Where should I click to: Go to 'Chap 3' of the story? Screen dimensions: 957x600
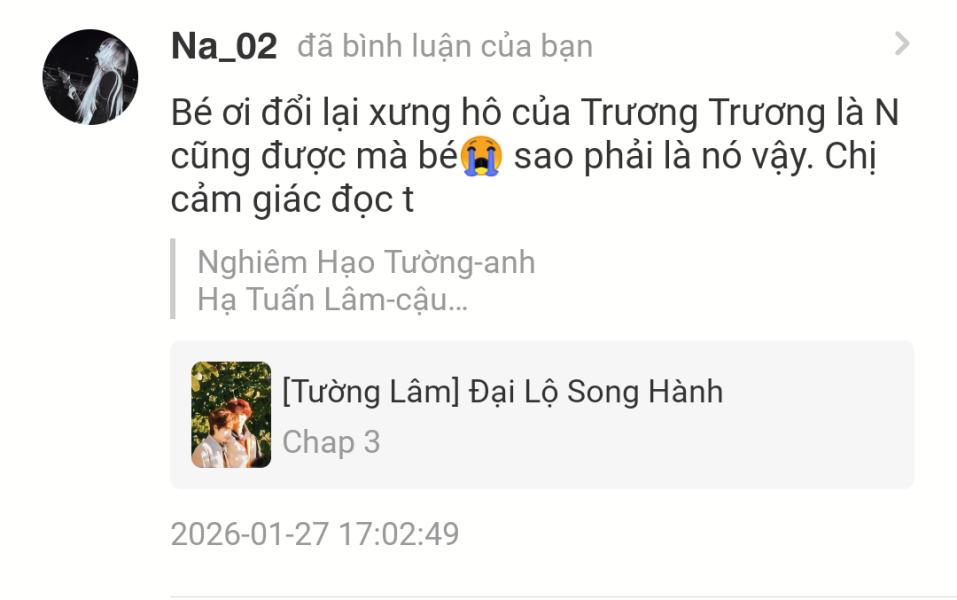[x=331, y=442]
